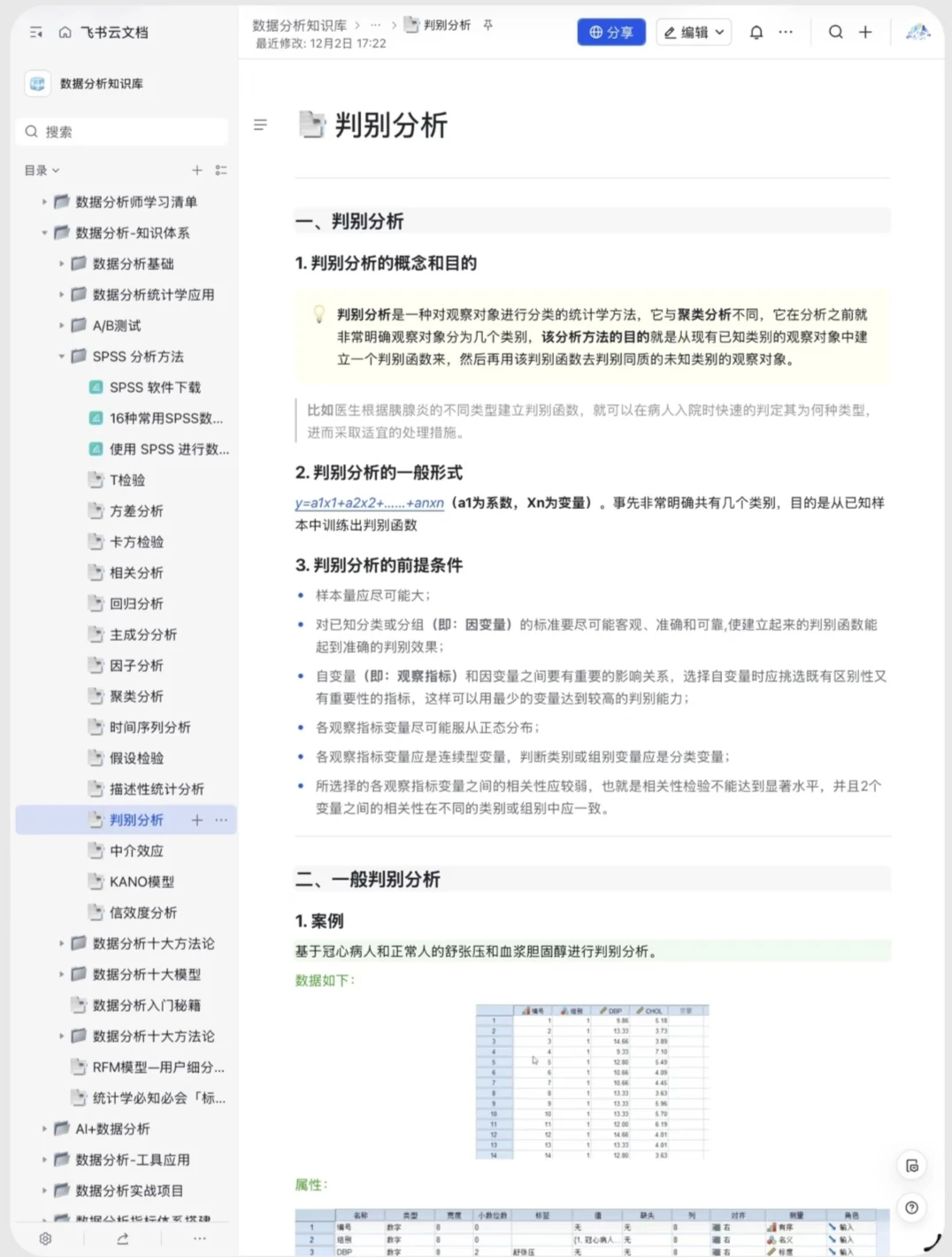Click the home icon in the sidebar

coord(65,32)
